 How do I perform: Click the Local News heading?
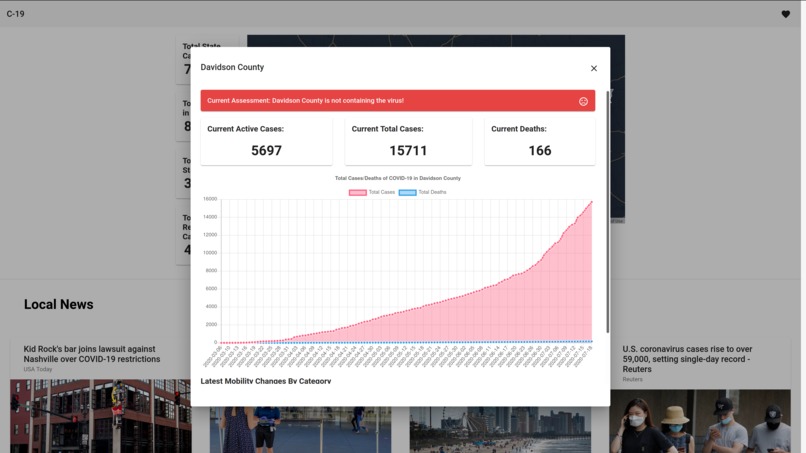pos(59,304)
